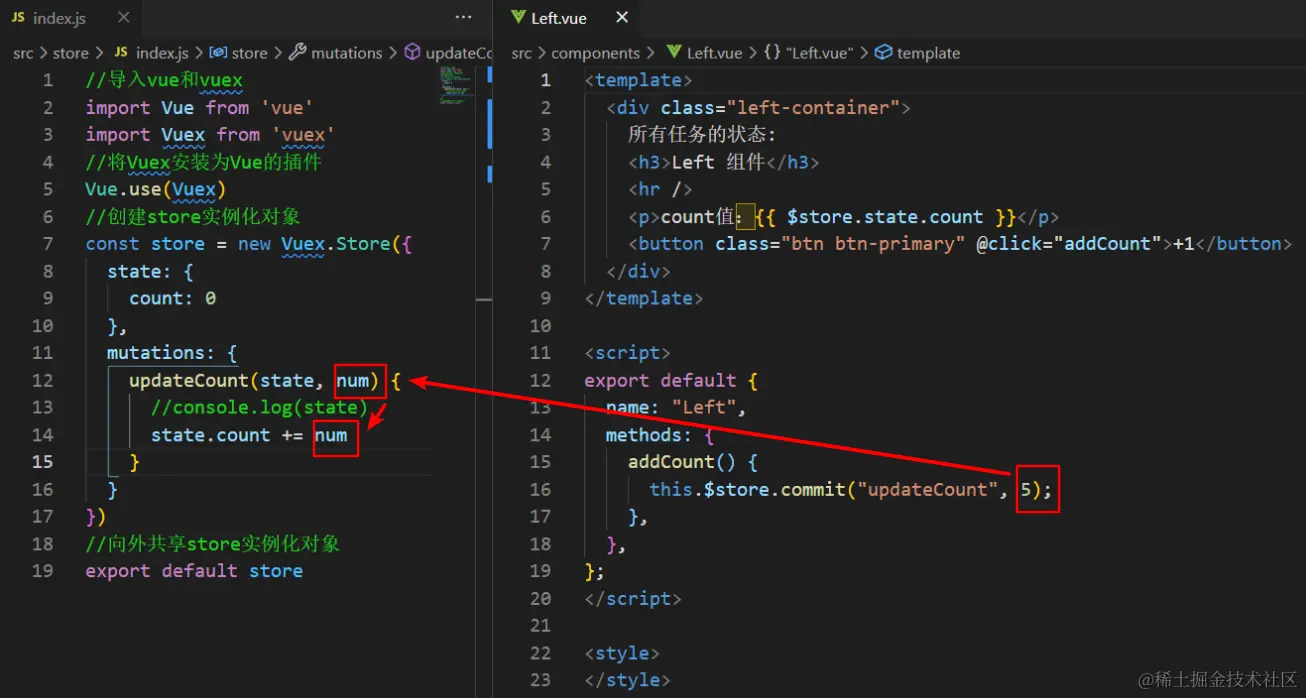1306x698 pixels.
Task: Click the "//将Vuex安装为Vue的插件" comment line
Action: click(203, 162)
